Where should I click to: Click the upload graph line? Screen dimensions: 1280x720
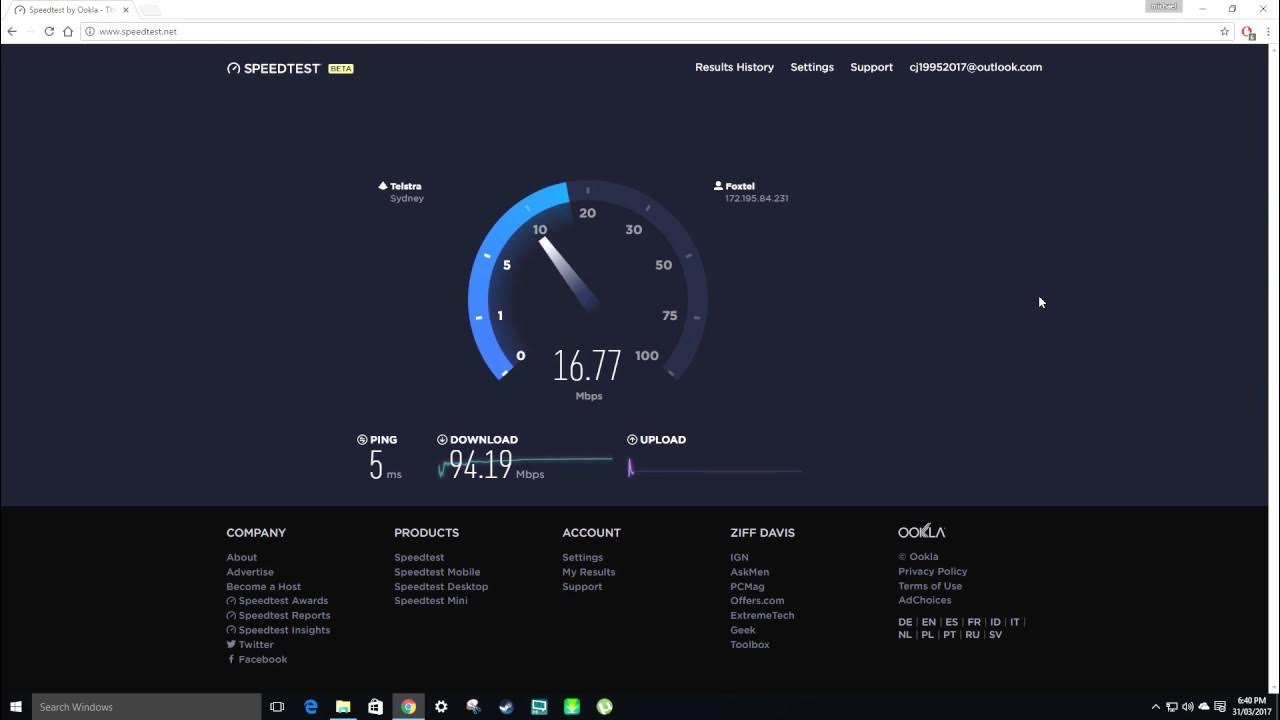tap(714, 469)
